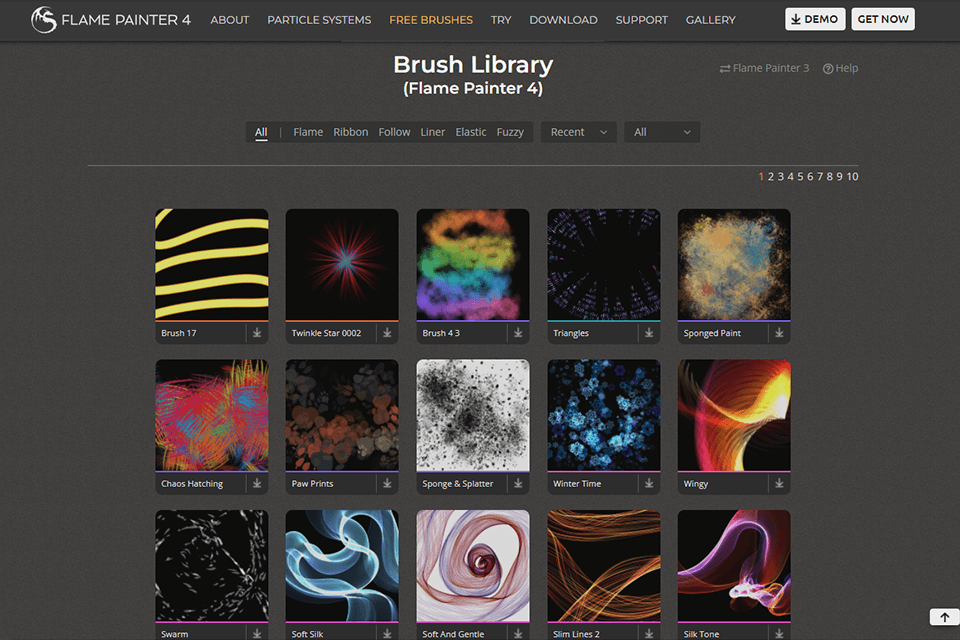Screen dimensions: 960x640
Task: Download the Triangles brush
Action: [x=649, y=333]
